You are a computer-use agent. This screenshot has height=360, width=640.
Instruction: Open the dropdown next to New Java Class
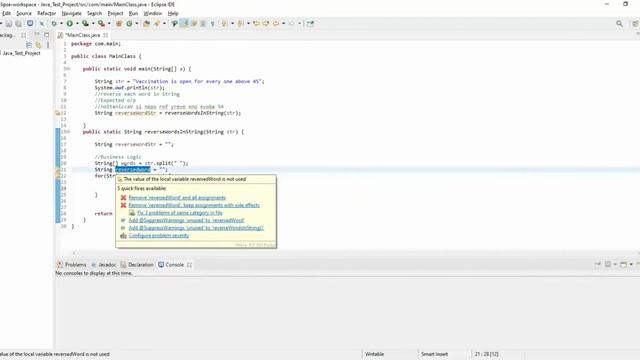click(137, 24)
